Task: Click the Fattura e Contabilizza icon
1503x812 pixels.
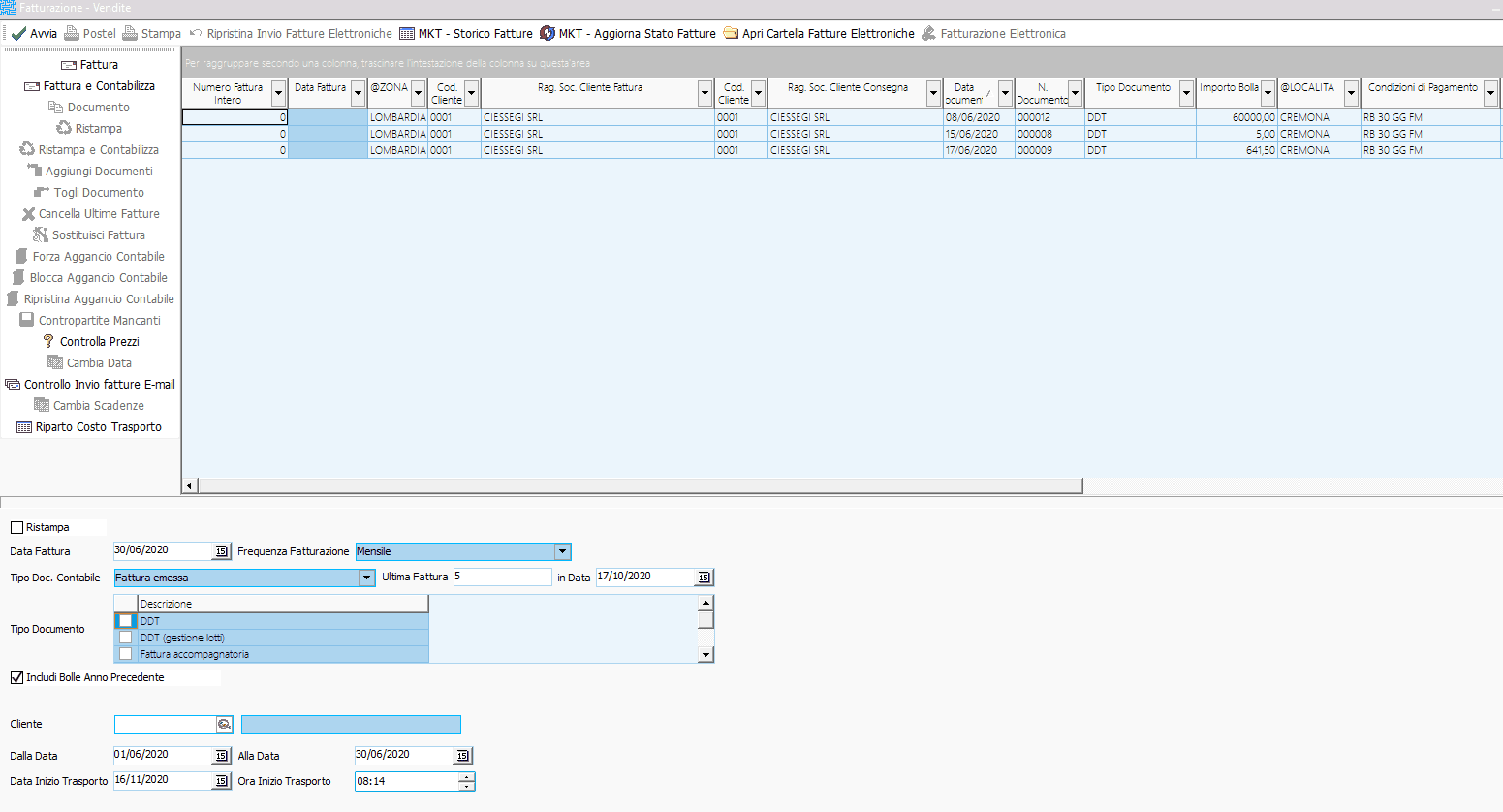Action: click(32, 86)
